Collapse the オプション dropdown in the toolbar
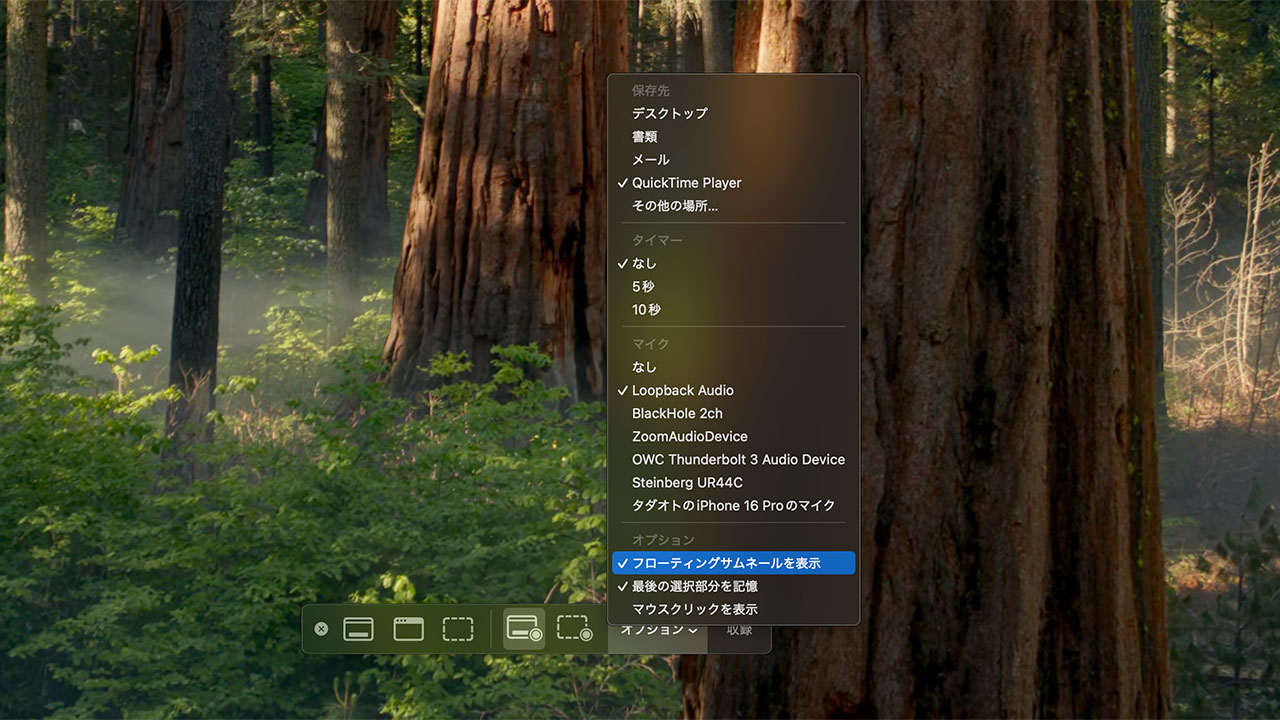Screen dimensions: 1280x720 [658, 630]
